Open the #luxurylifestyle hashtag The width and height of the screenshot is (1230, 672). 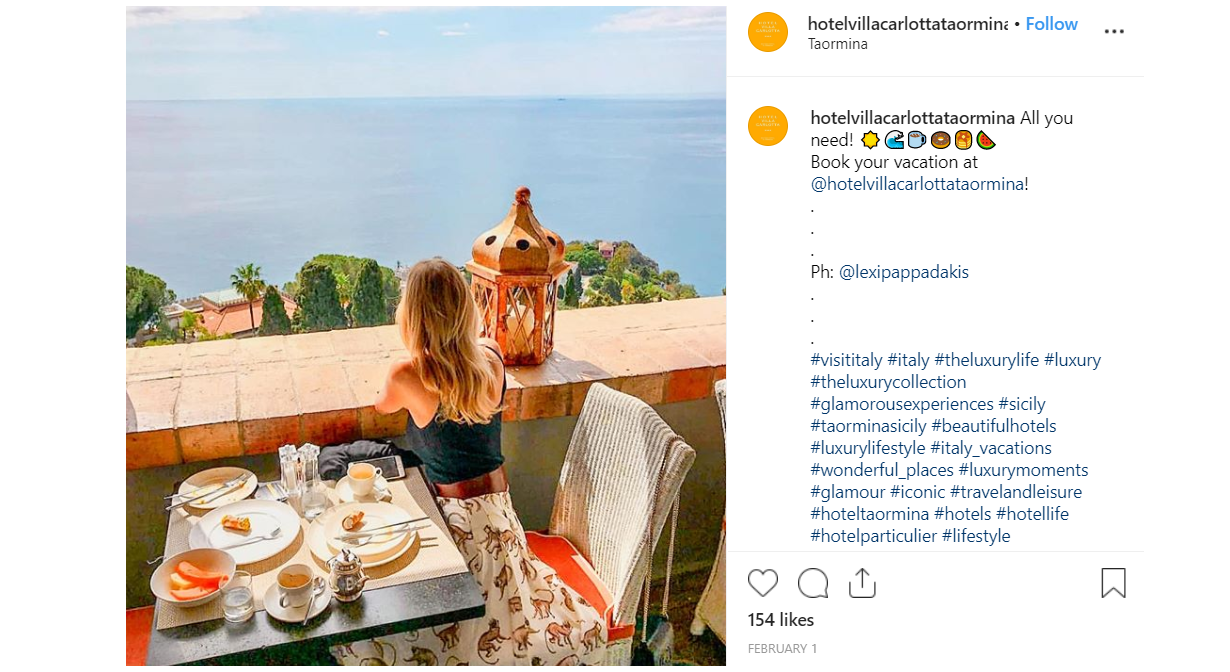(x=868, y=448)
